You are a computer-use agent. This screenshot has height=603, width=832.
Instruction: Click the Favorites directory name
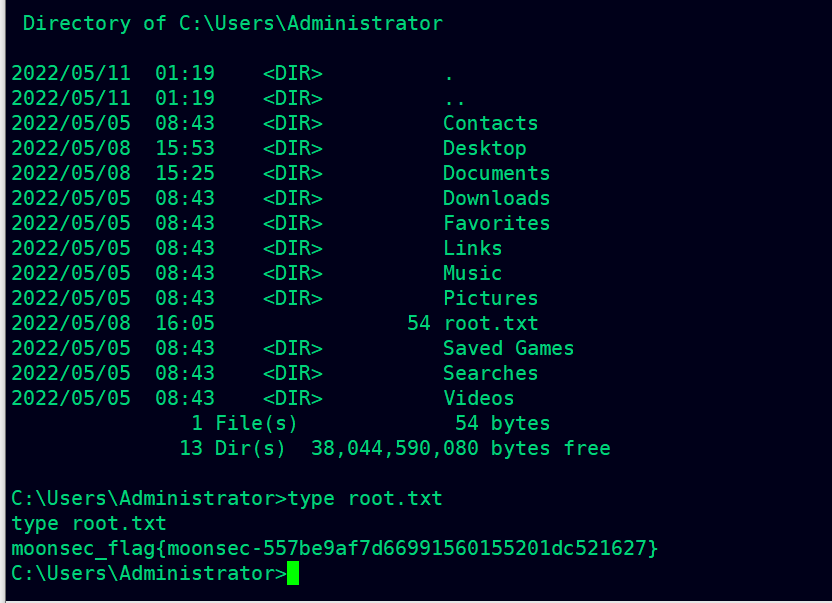click(497, 223)
